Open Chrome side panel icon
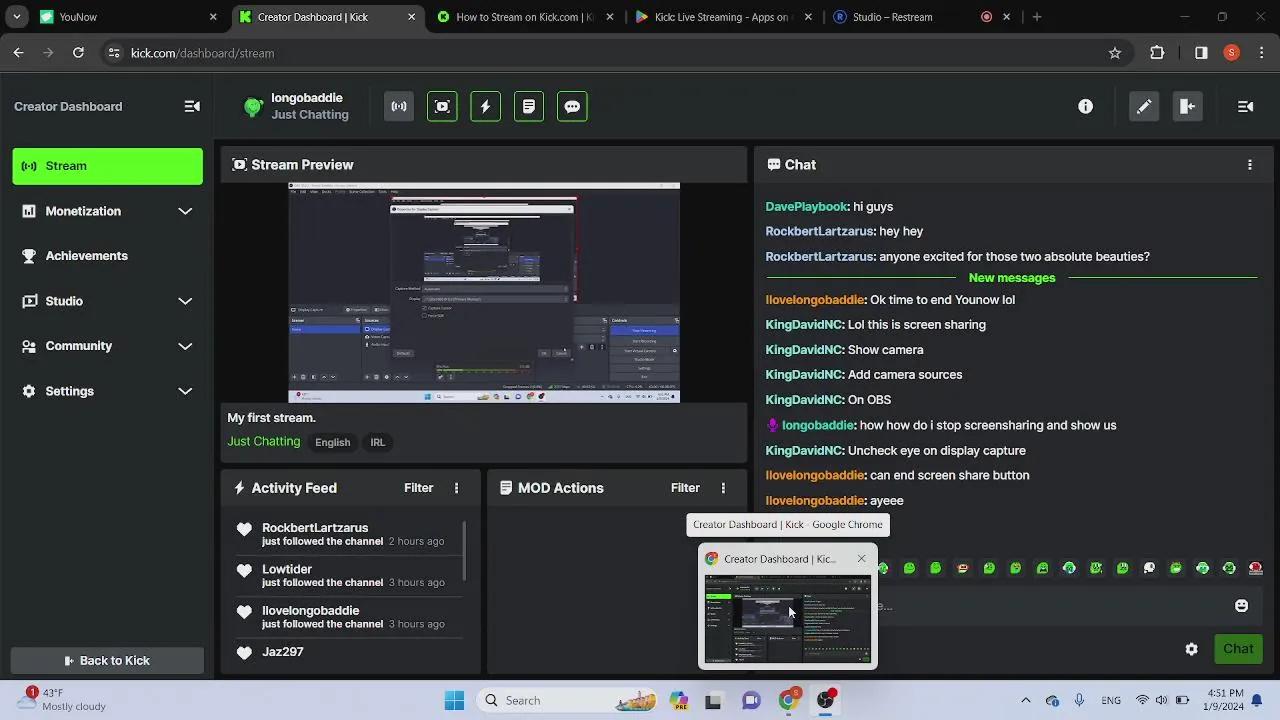 point(1201,53)
